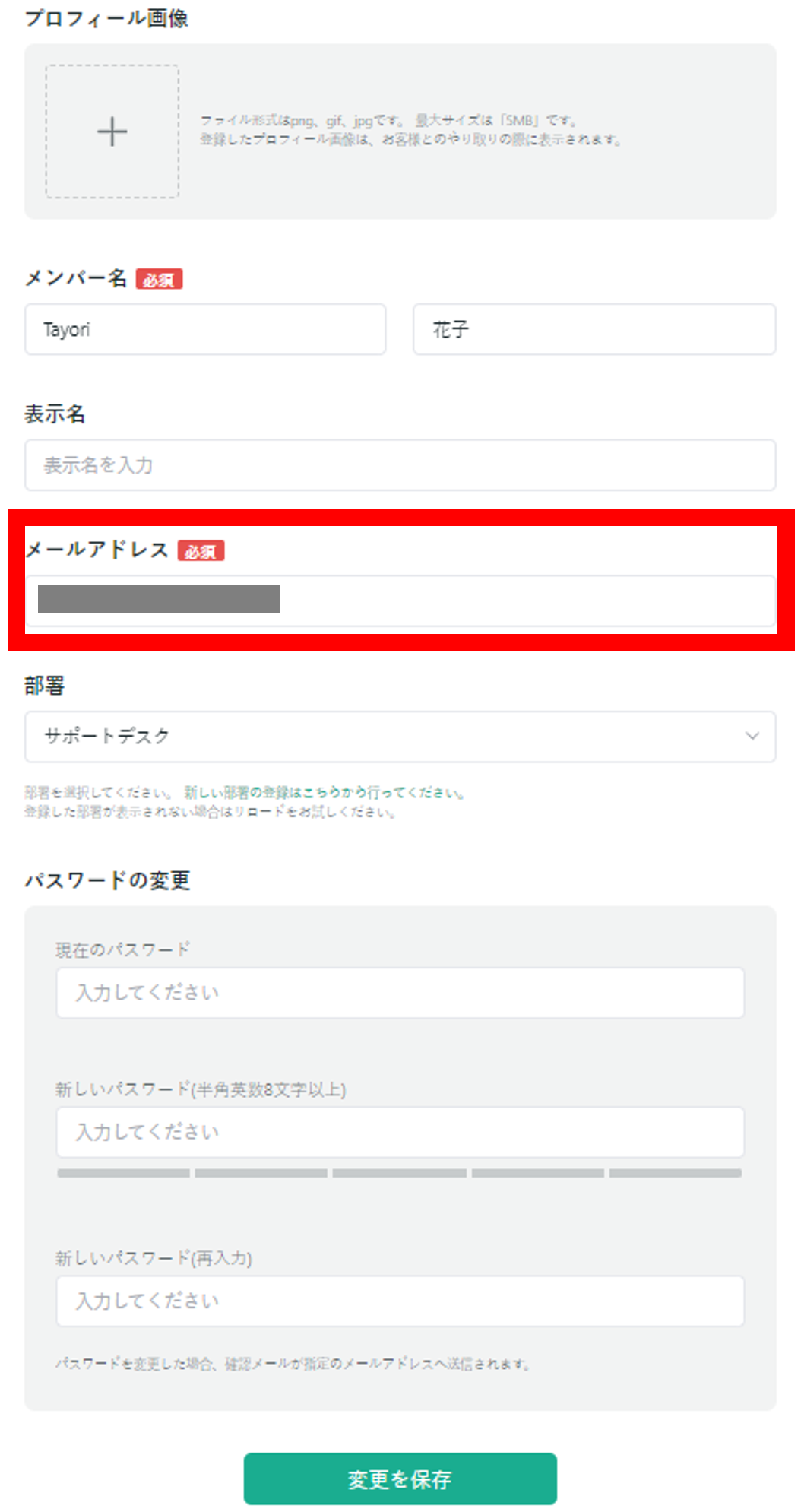Click the 現在のパスワード input box

[400, 992]
